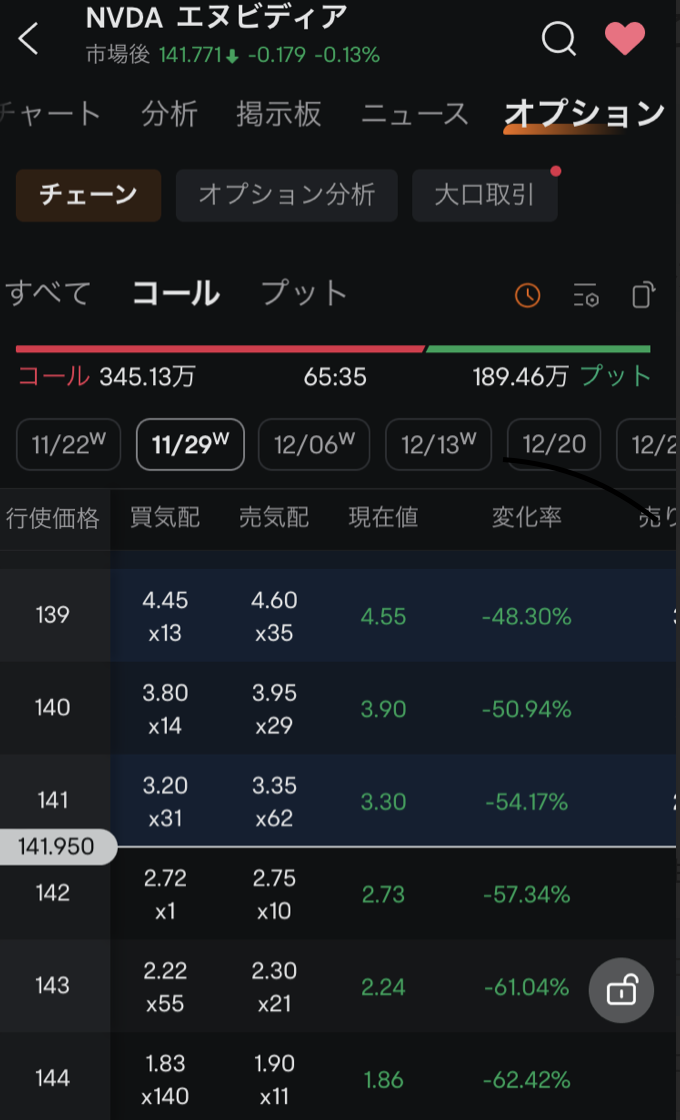
Task: Open the 大口取引 button
Action: (x=485, y=194)
